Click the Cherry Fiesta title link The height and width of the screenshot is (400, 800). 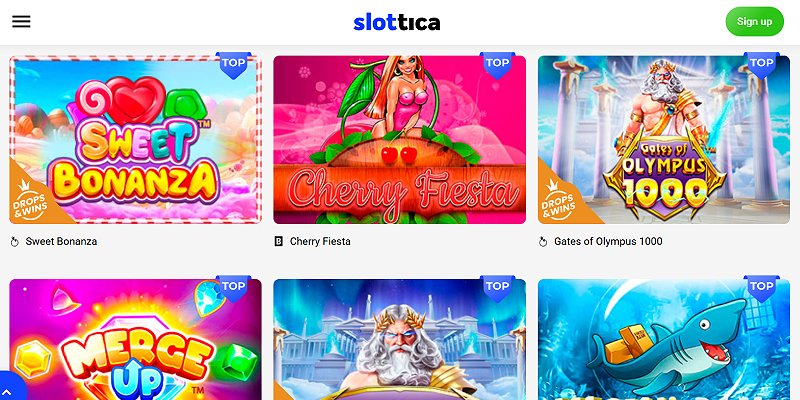coord(320,241)
